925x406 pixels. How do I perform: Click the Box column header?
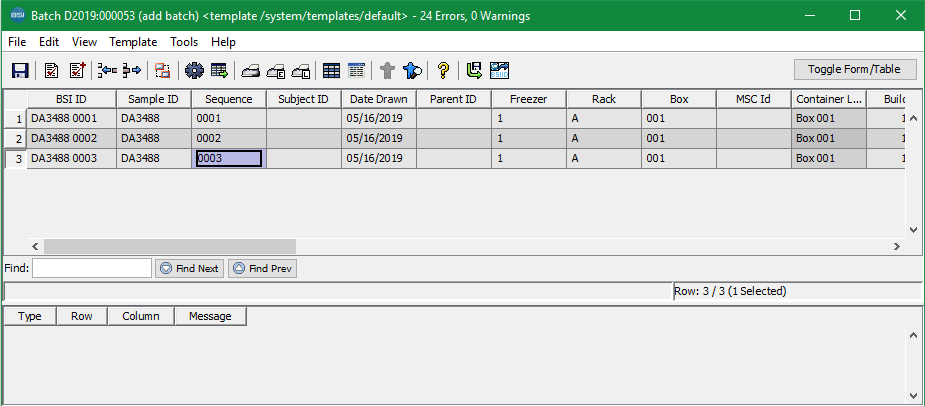point(679,99)
